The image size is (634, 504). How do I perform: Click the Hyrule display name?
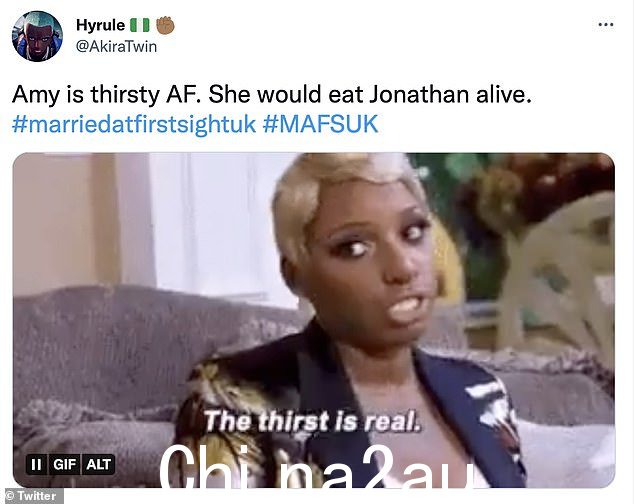[x=100, y=25]
